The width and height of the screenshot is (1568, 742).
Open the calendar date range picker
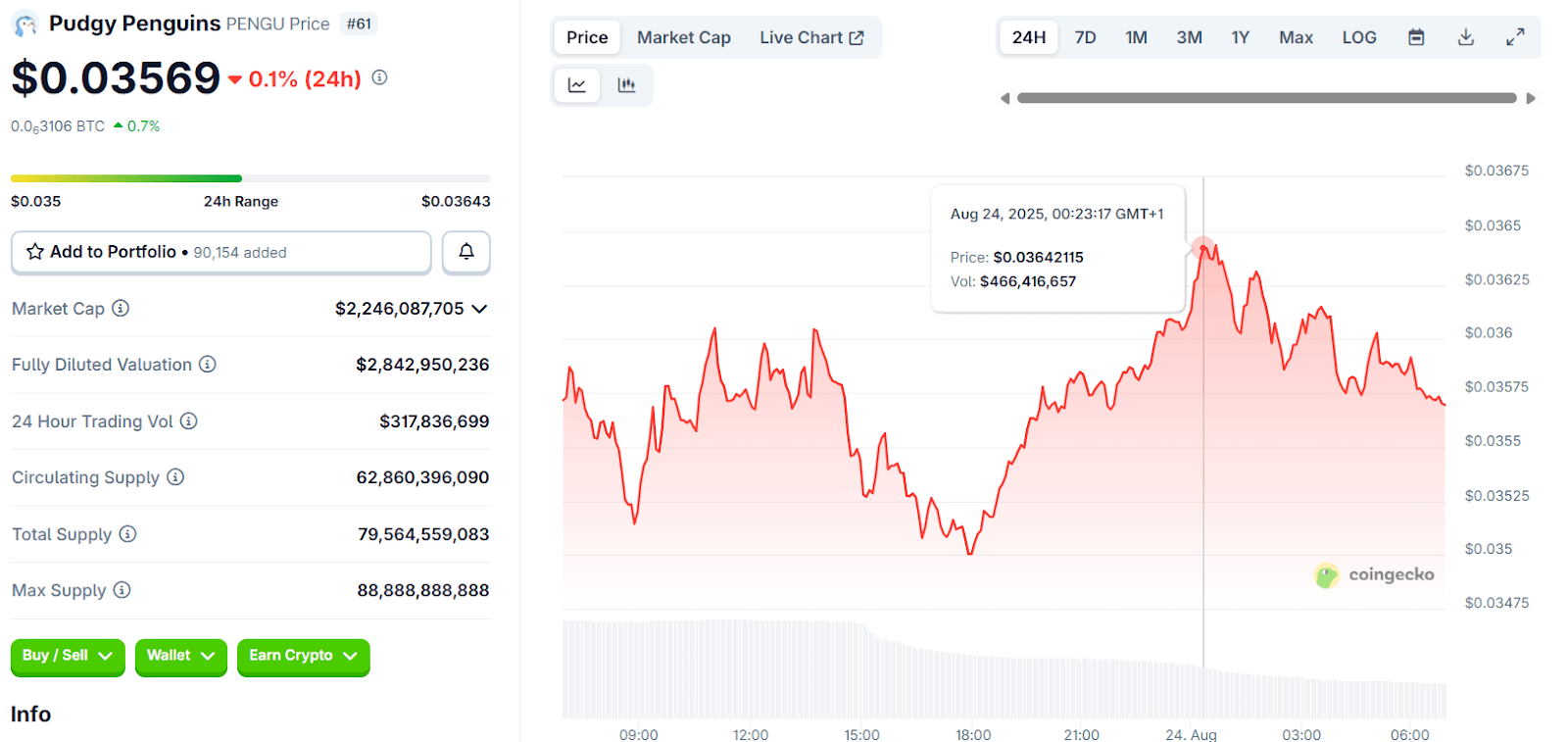1416,37
